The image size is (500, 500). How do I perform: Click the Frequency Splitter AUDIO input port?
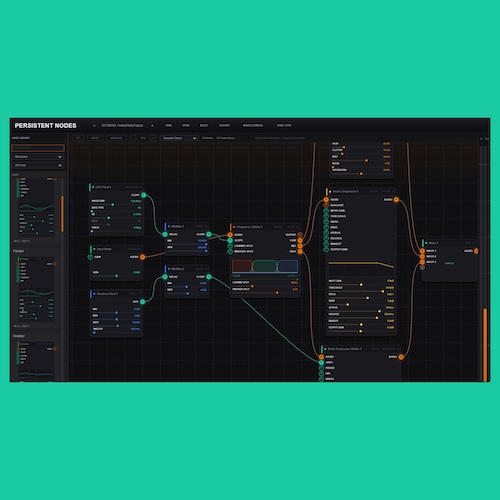pyautogui.click(x=230, y=235)
